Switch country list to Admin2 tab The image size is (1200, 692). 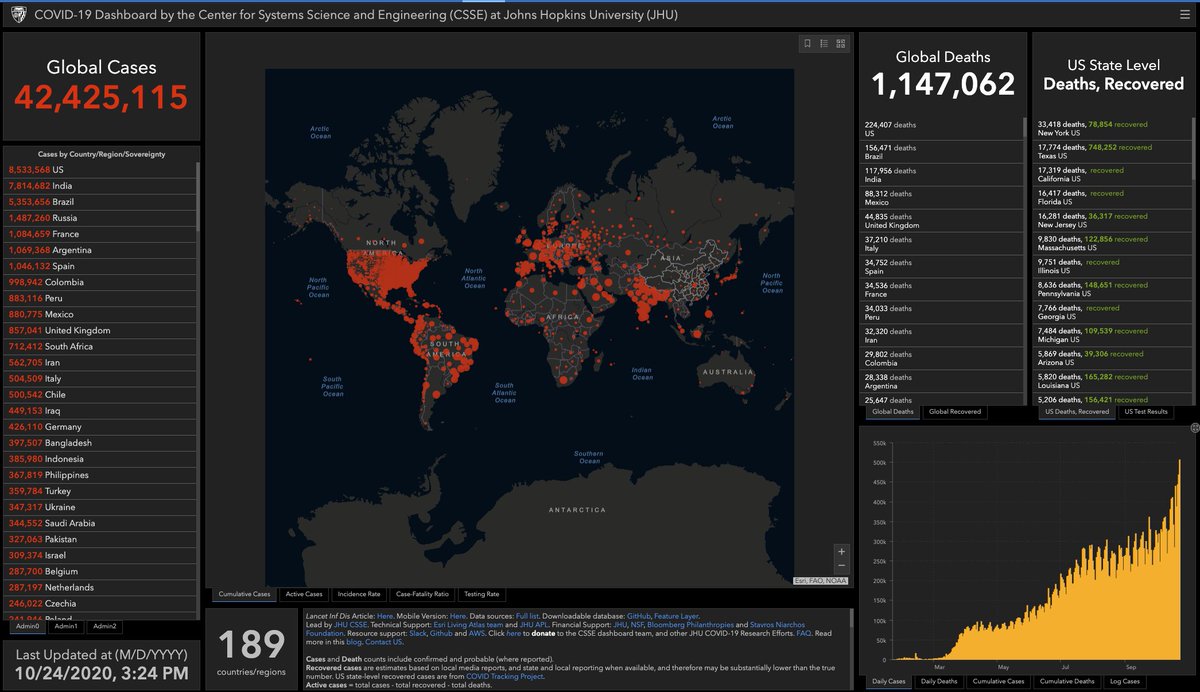tap(104, 626)
